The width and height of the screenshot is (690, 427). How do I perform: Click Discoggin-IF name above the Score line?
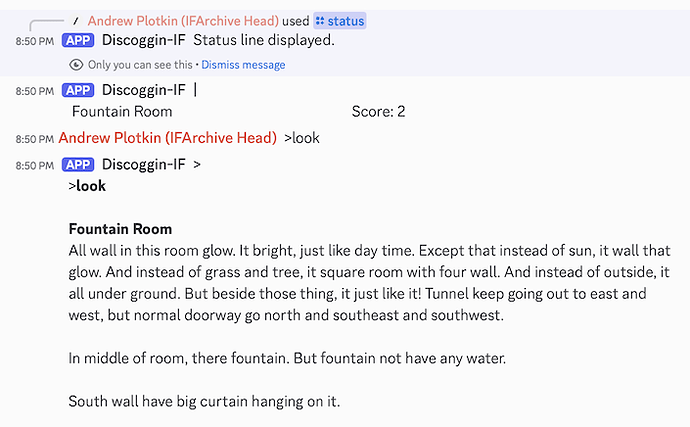(x=144, y=90)
